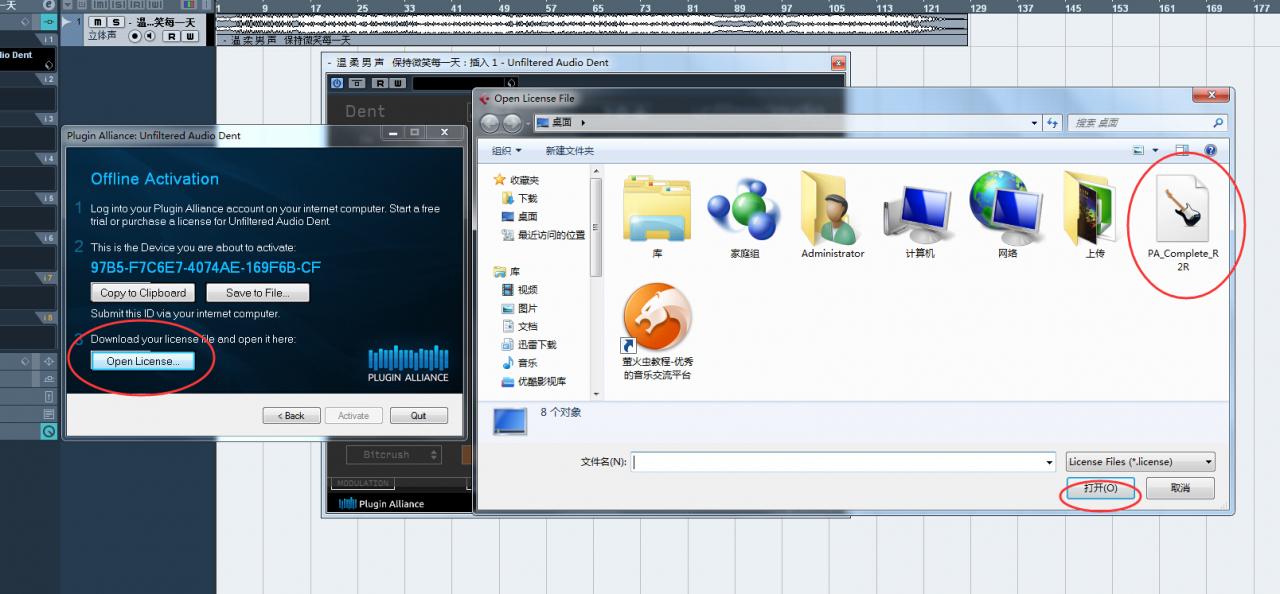1280x594 pixels.
Task: Click Save to File... button
Action: point(258,293)
